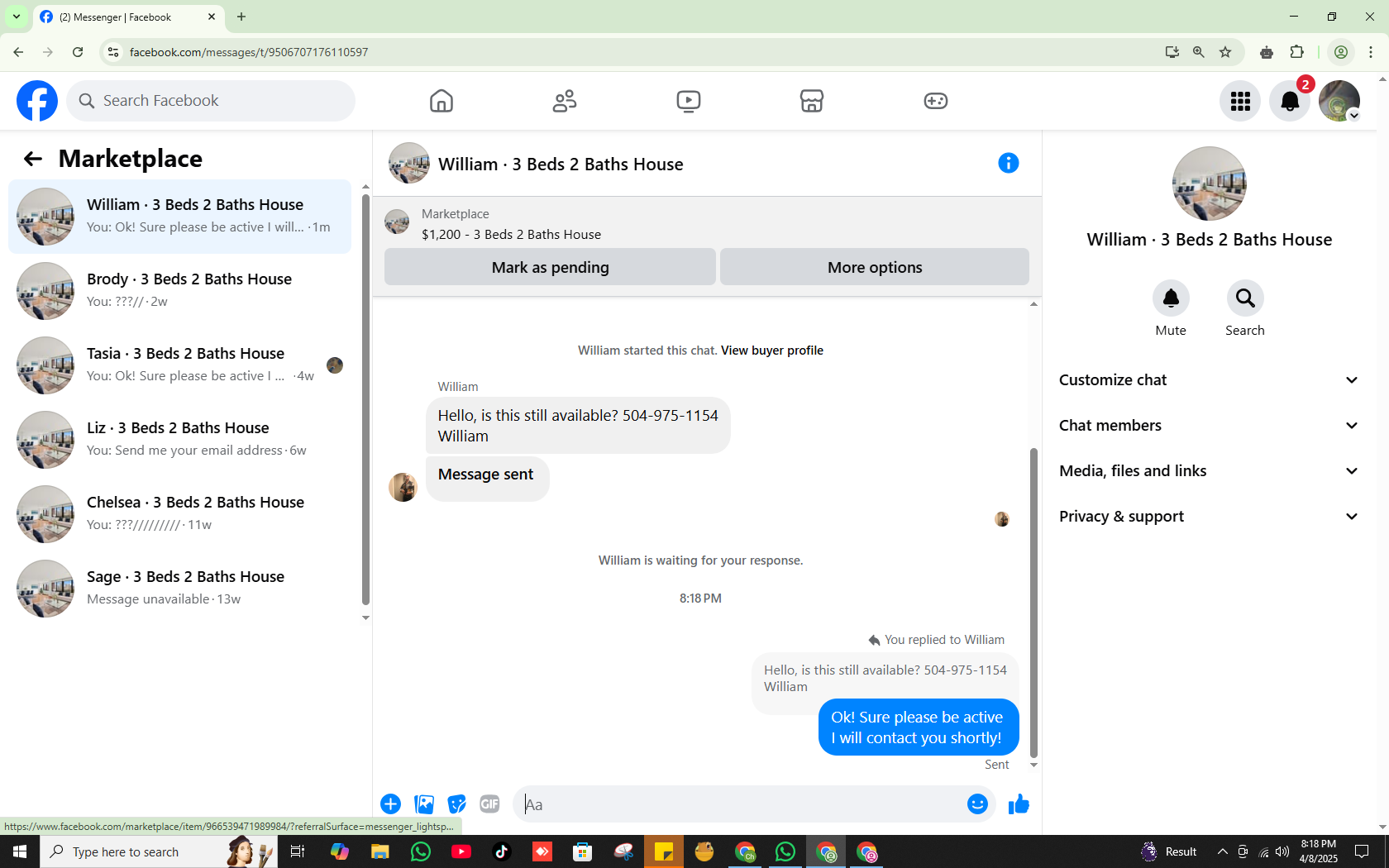Mute the conversation with bell icon
1389x868 pixels.
[1171, 298]
